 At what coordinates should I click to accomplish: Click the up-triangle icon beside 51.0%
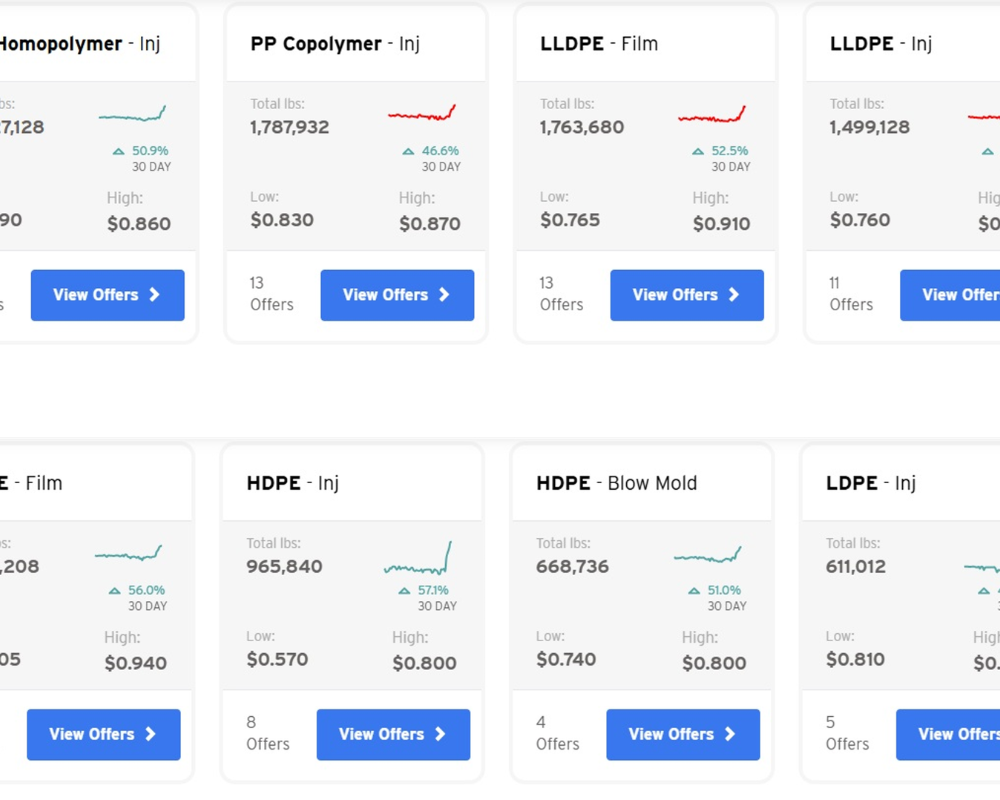694,591
